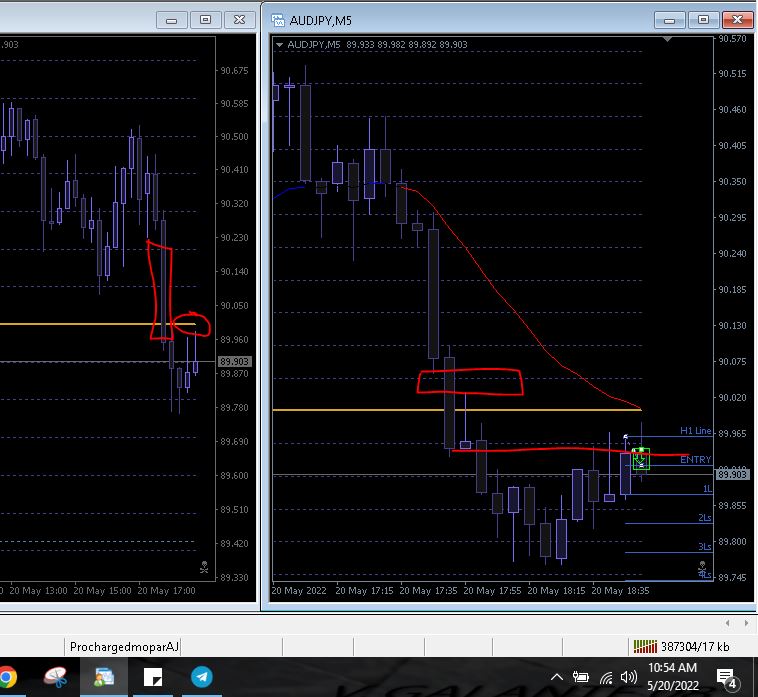Screen dimensions: 758x697
Task: Open the volume control in system tray
Action: point(629,678)
